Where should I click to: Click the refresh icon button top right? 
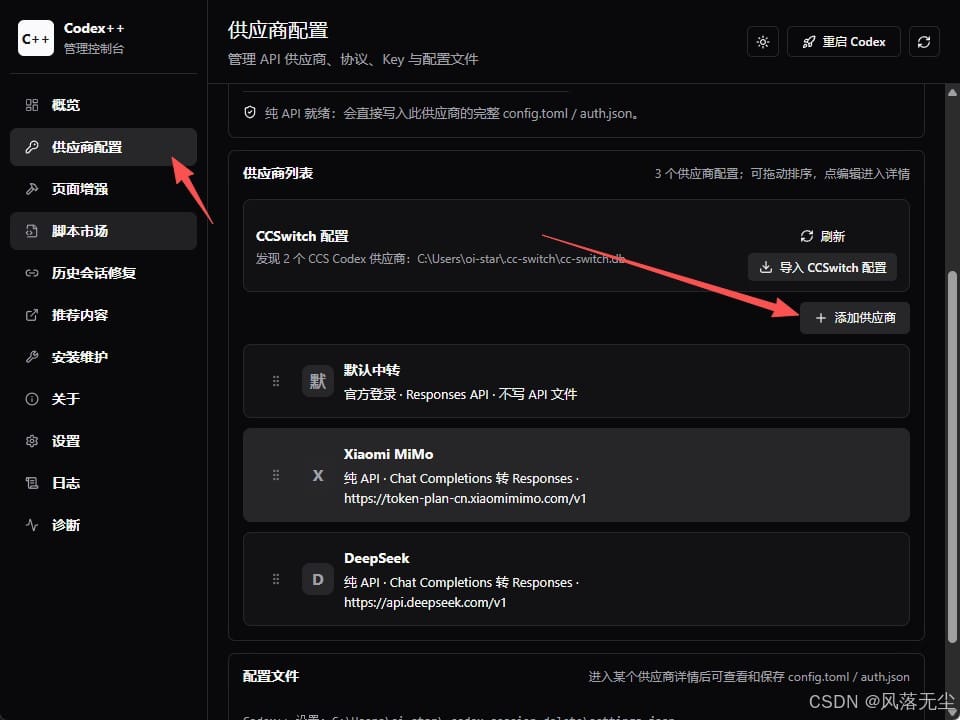924,42
